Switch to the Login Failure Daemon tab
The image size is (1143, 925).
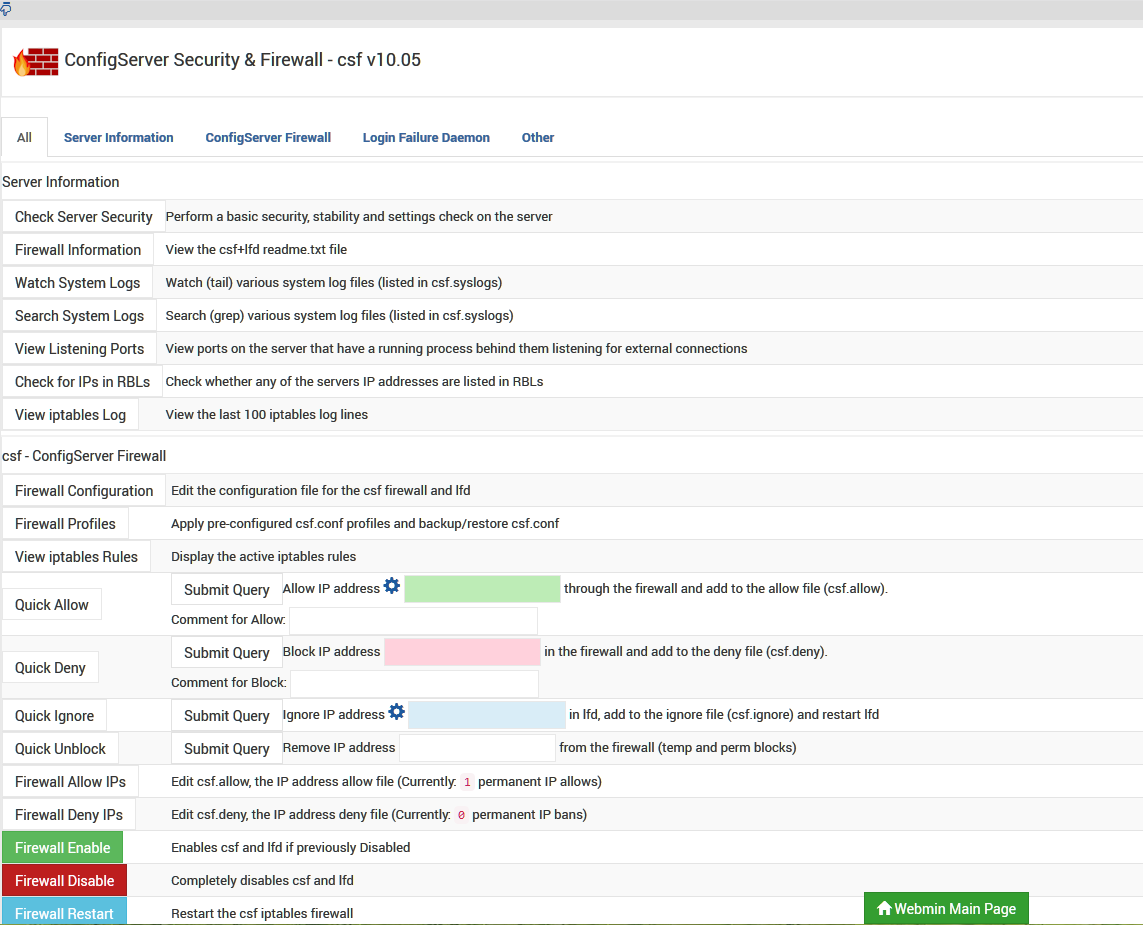tap(426, 137)
